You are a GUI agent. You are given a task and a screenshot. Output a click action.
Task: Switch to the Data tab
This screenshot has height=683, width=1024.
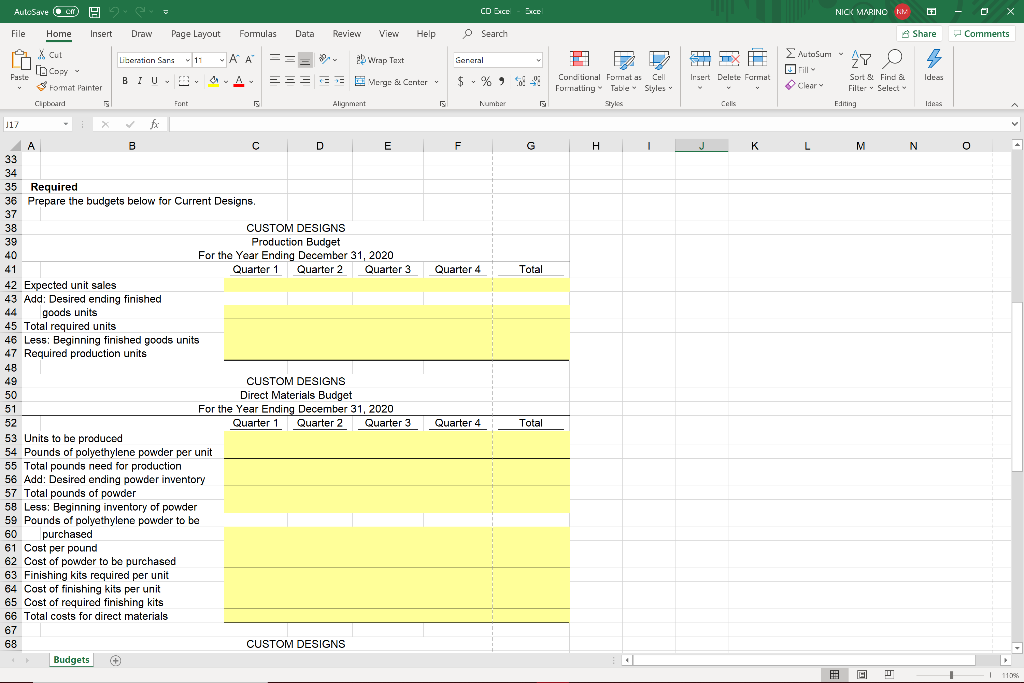[304, 34]
